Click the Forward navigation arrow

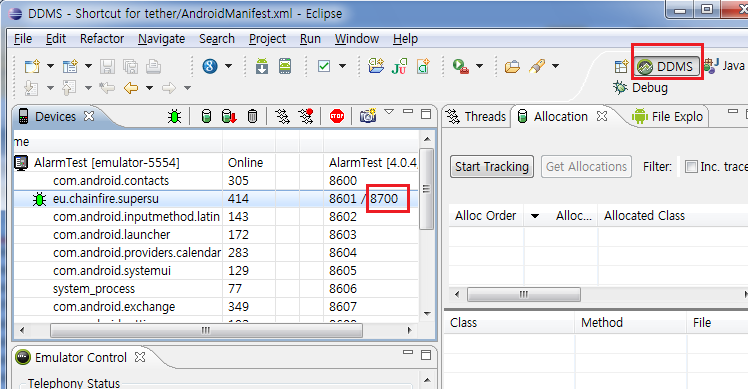[x=169, y=88]
